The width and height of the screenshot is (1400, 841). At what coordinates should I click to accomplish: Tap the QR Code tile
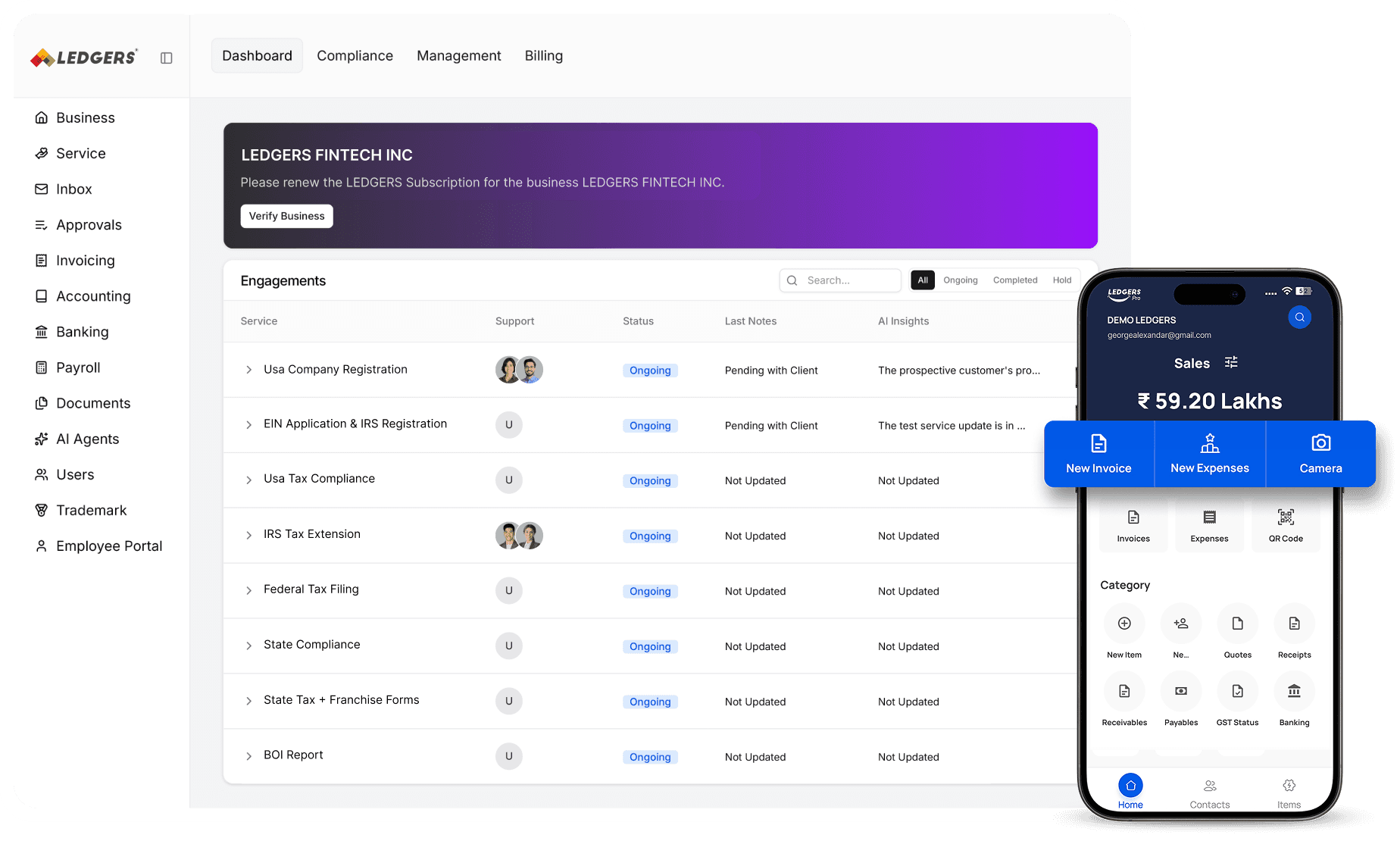click(x=1286, y=525)
